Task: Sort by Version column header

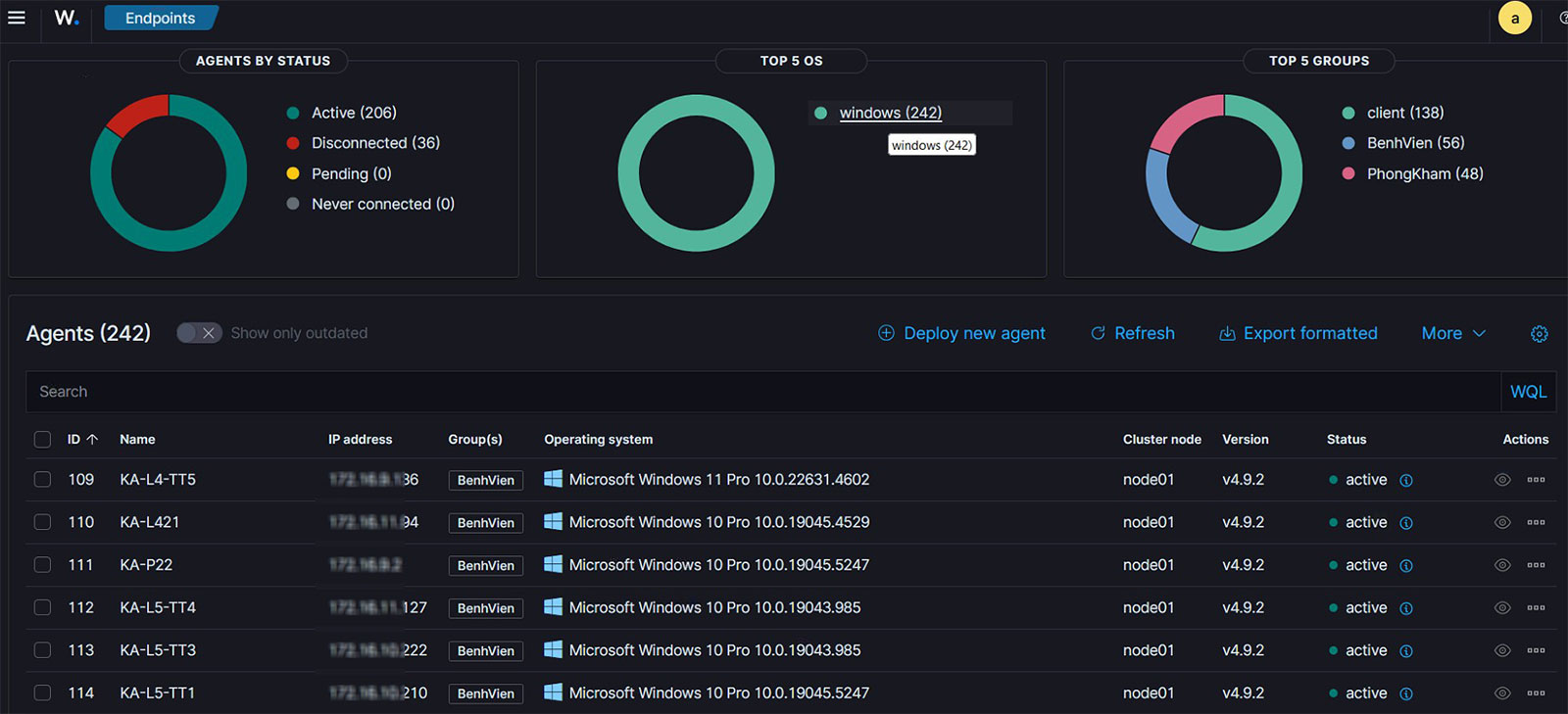Action: (1245, 440)
